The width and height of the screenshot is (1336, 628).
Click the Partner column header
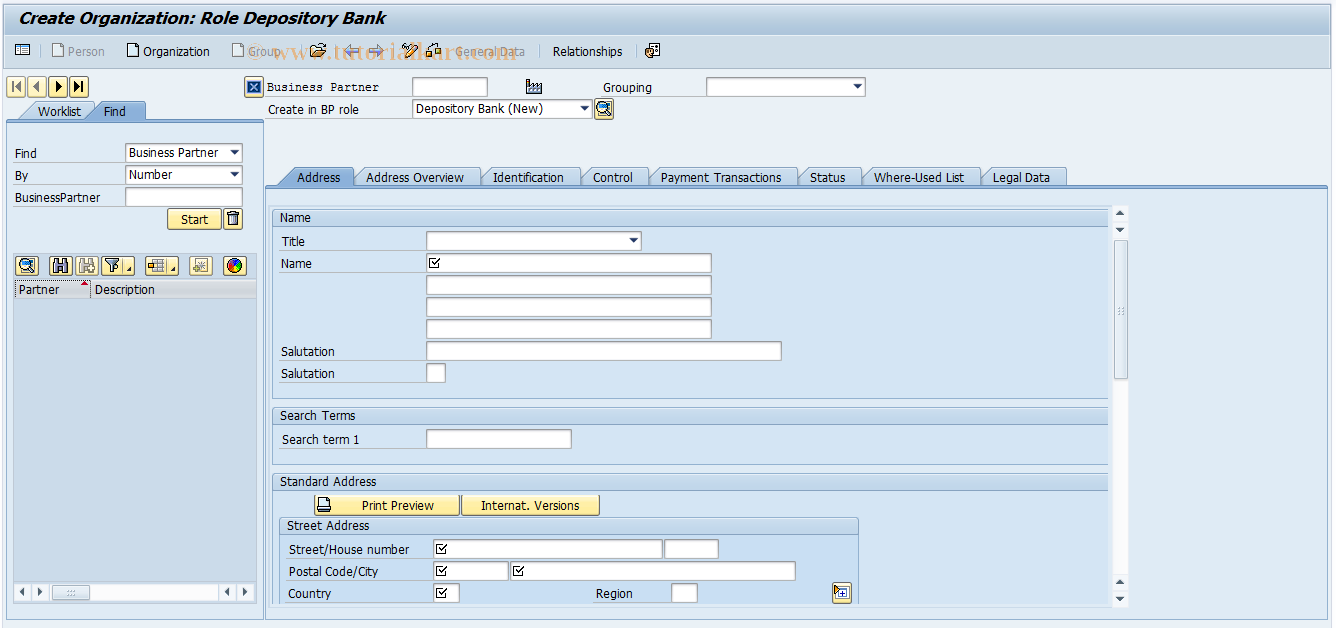coord(52,289)
